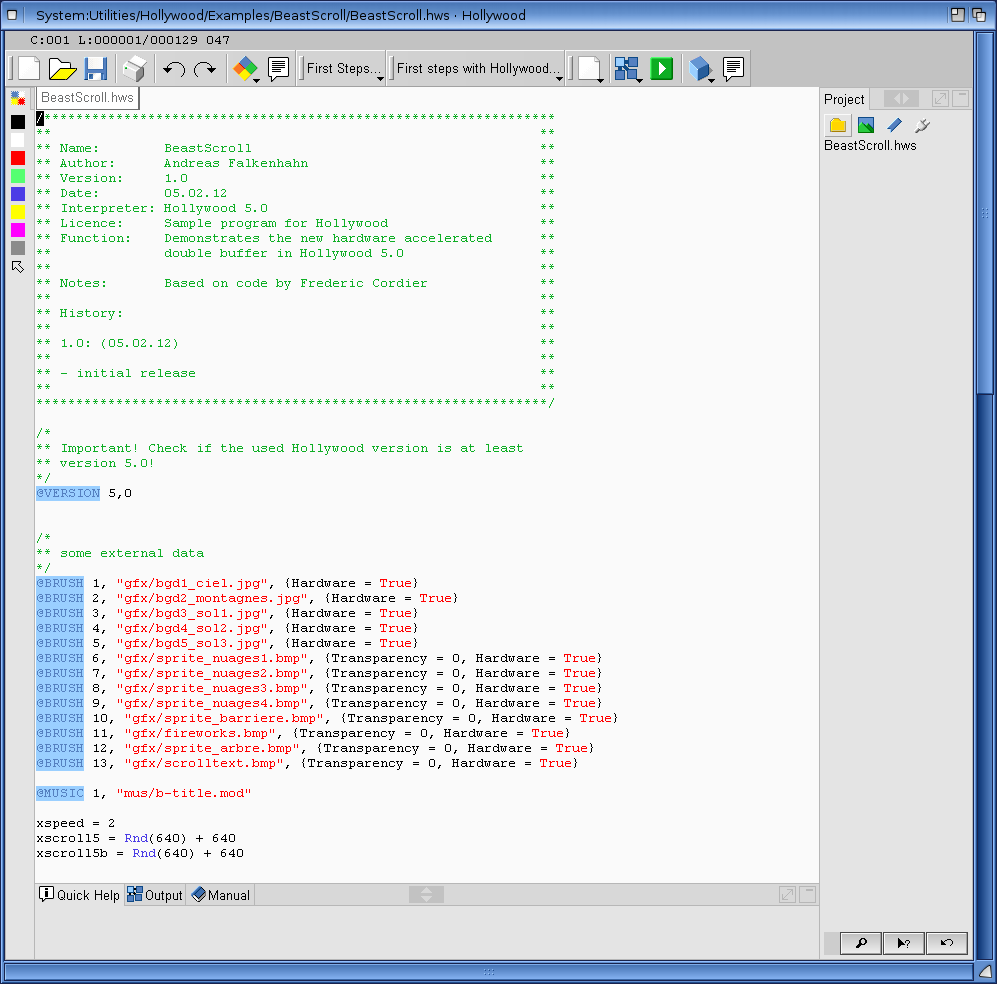Click the window resize gadget at bottom right

click(x=986, y=973)
